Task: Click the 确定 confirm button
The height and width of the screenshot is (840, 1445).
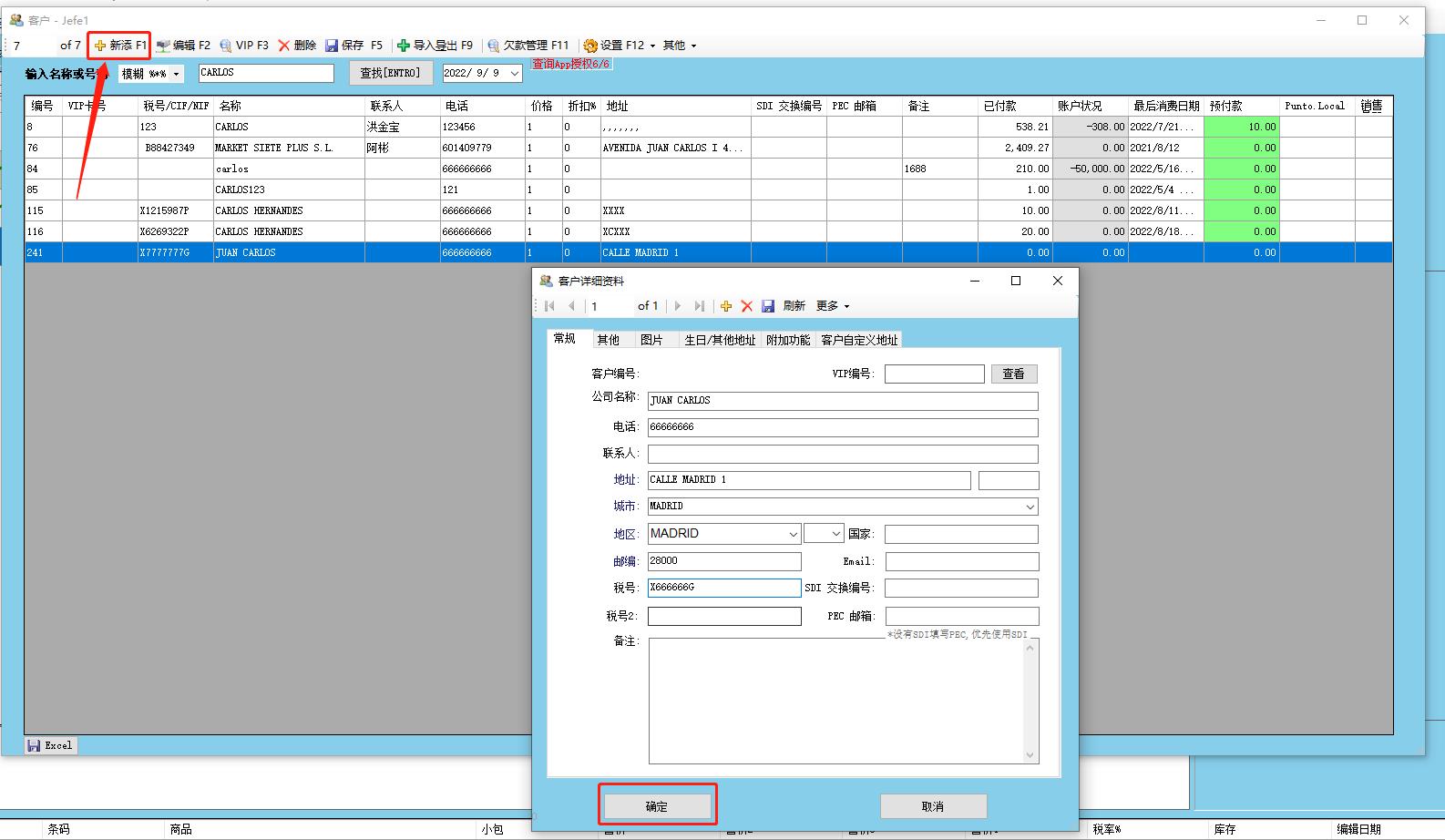Action: 657,806
